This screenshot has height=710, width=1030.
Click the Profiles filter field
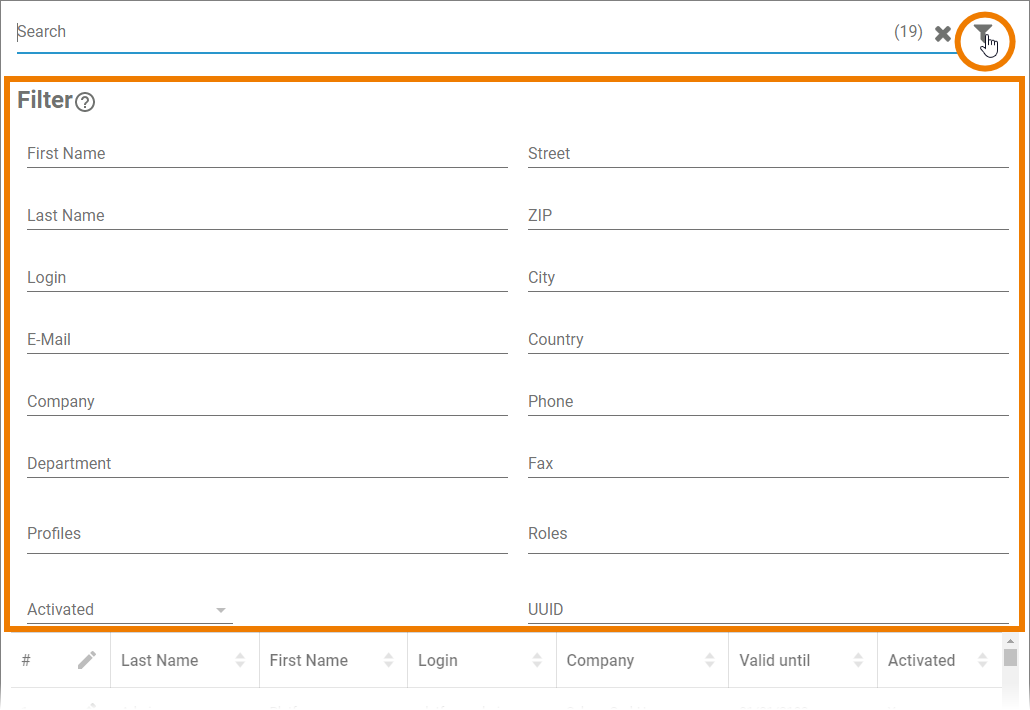click(x=267, y=534)
